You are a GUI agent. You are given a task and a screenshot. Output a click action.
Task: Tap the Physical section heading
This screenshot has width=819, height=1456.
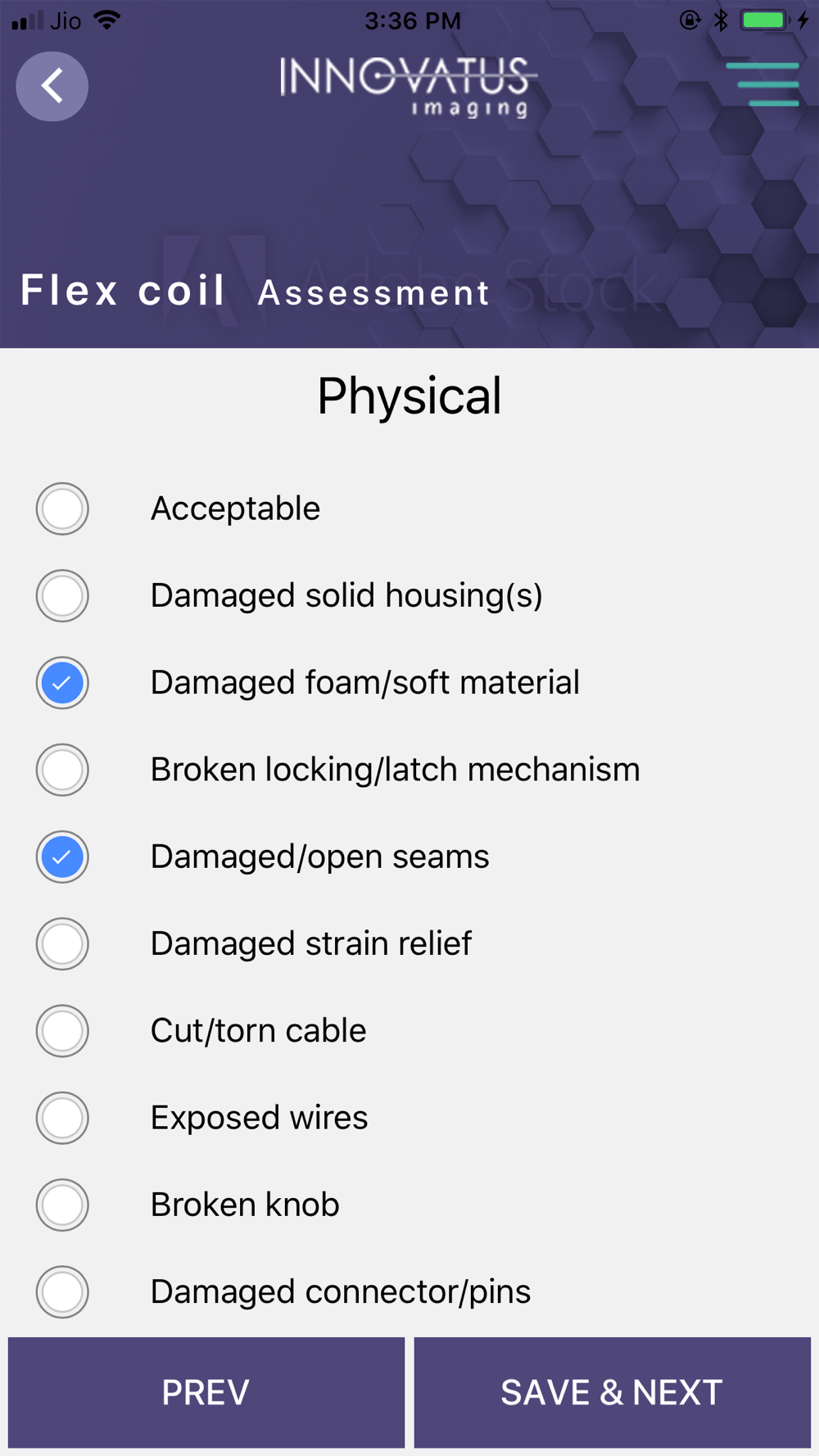click(409, 396)
